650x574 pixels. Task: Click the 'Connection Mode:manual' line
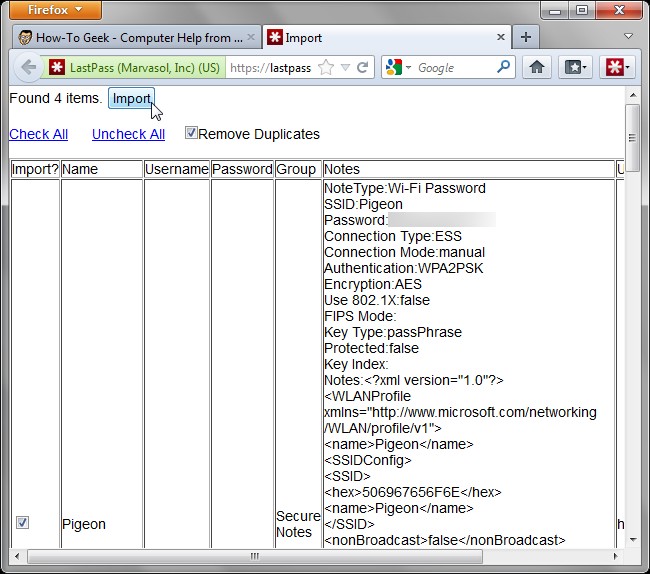[404, 252]
